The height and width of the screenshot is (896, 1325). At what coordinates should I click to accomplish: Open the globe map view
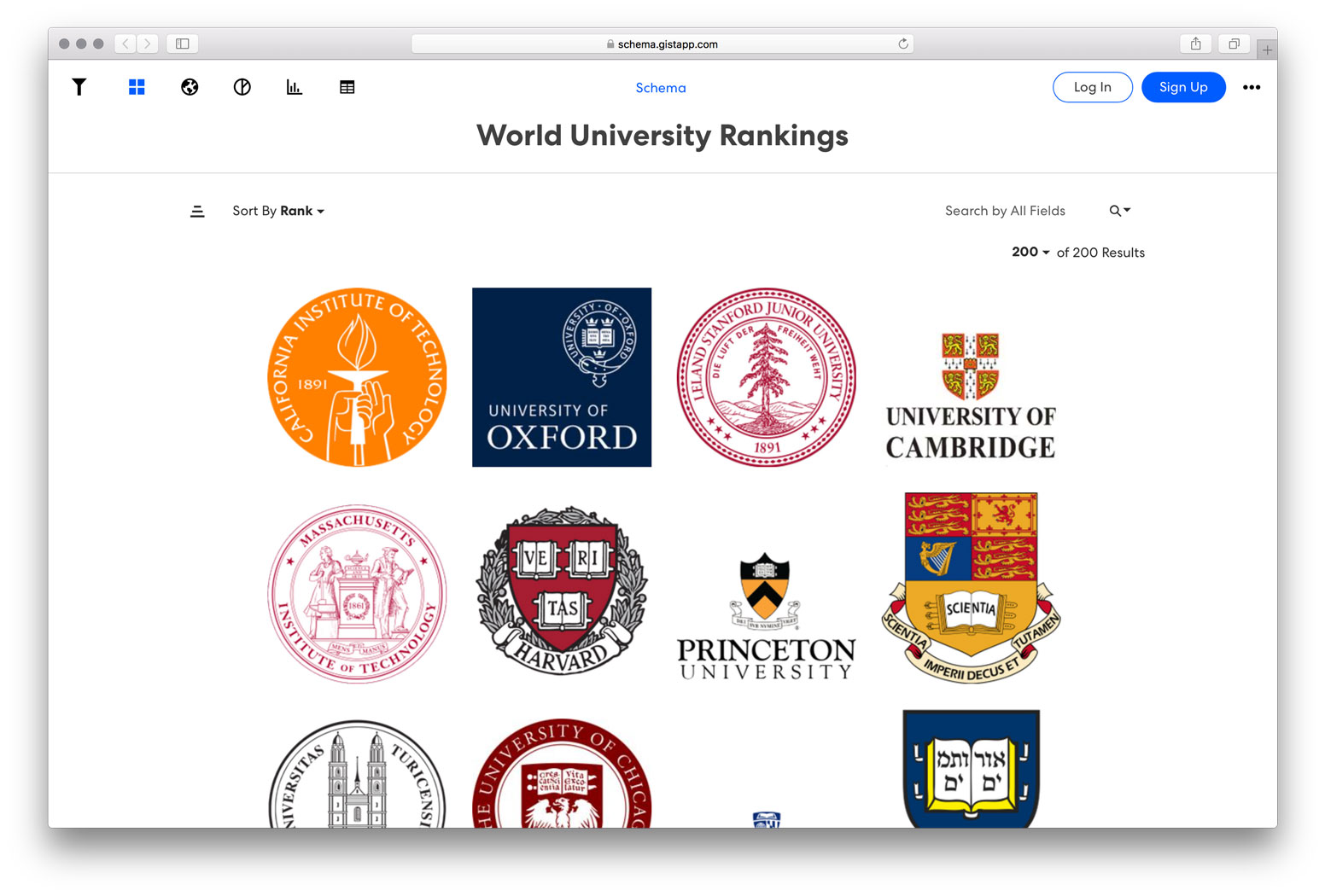tap(190, 87)
